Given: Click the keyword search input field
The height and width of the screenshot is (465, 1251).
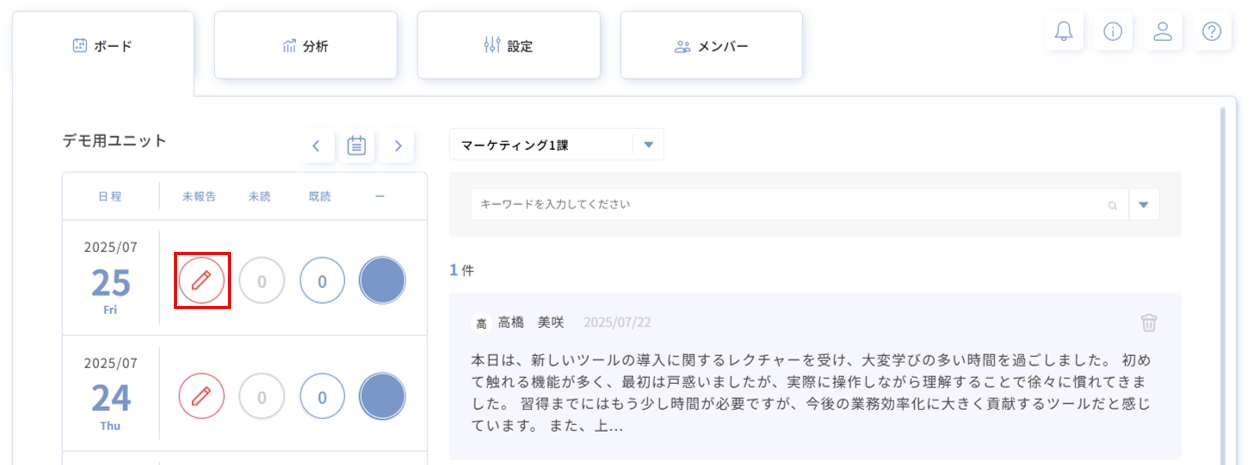Looking at the screenshot, I should pos(790,205).
